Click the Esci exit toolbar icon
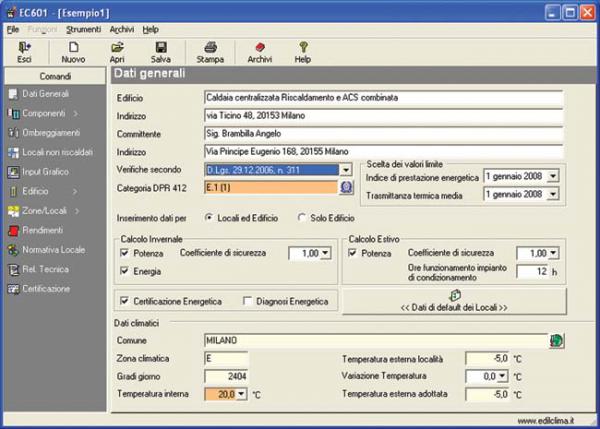 coord(24,47)
